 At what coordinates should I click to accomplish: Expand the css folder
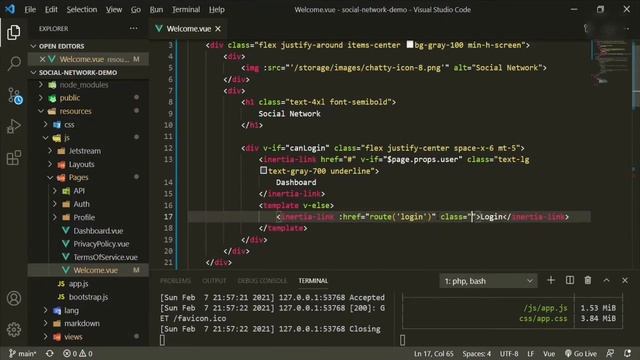click(x=45, y=124)
